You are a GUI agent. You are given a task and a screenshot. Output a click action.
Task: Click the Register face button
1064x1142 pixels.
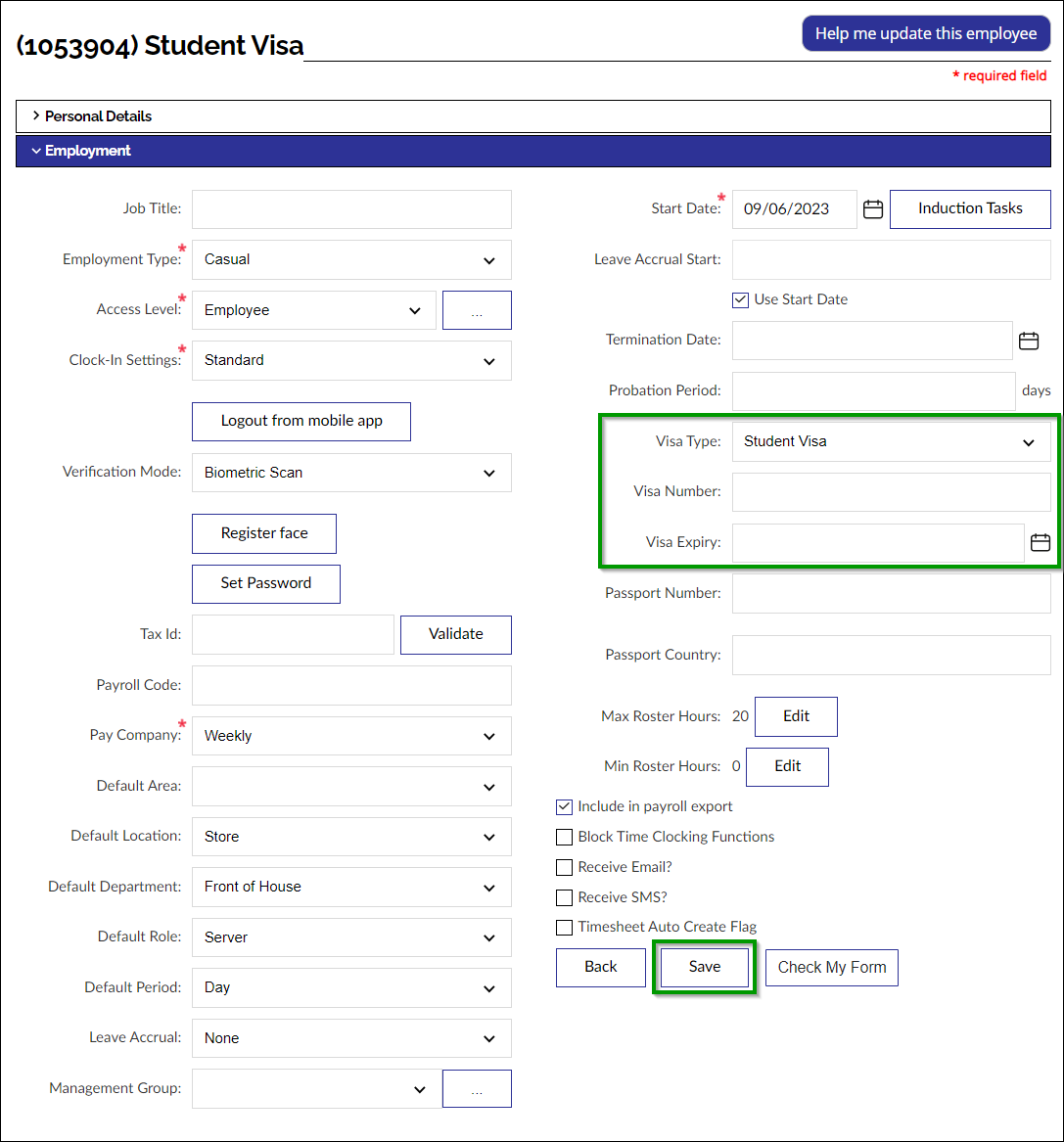(x=263, y=533)
